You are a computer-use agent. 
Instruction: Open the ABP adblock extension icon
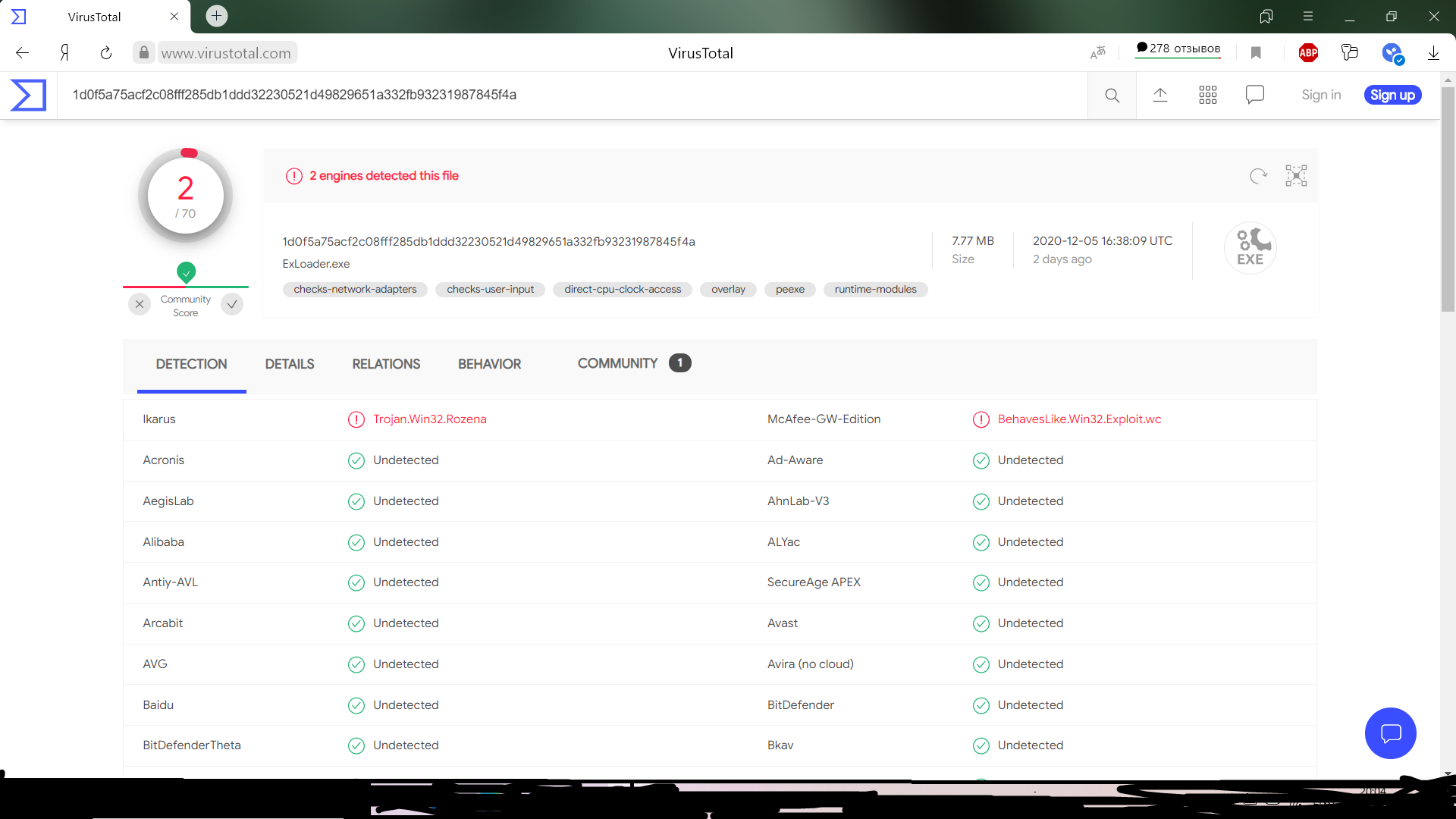click(1308, 52)
